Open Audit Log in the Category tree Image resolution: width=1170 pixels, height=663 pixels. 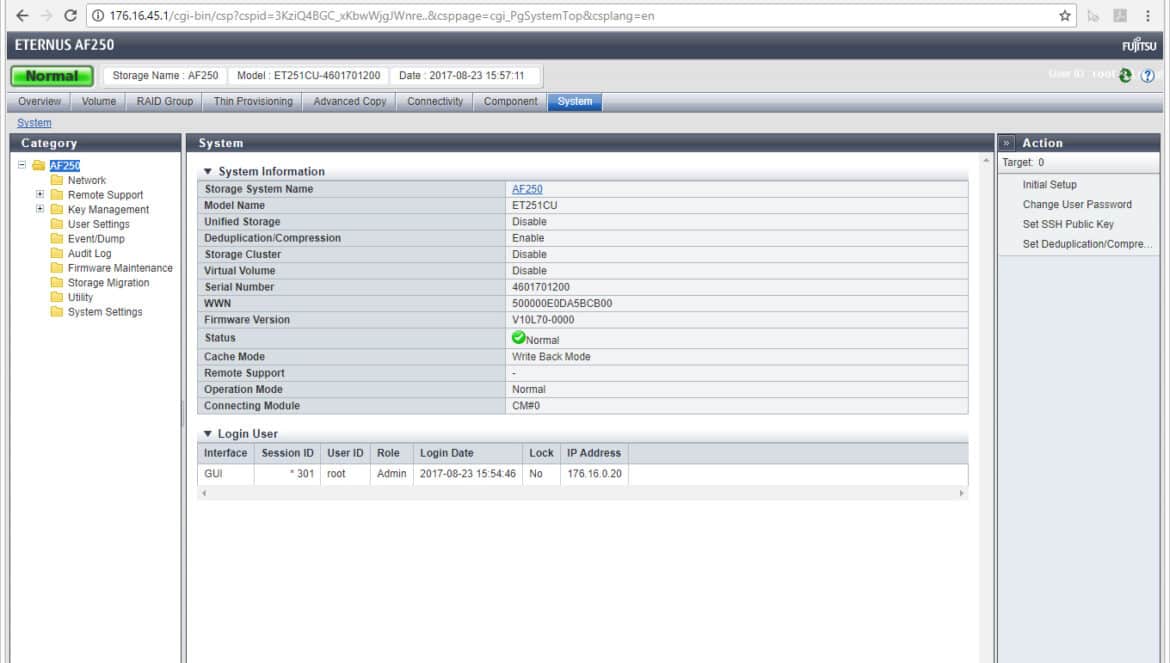point(90,254)
